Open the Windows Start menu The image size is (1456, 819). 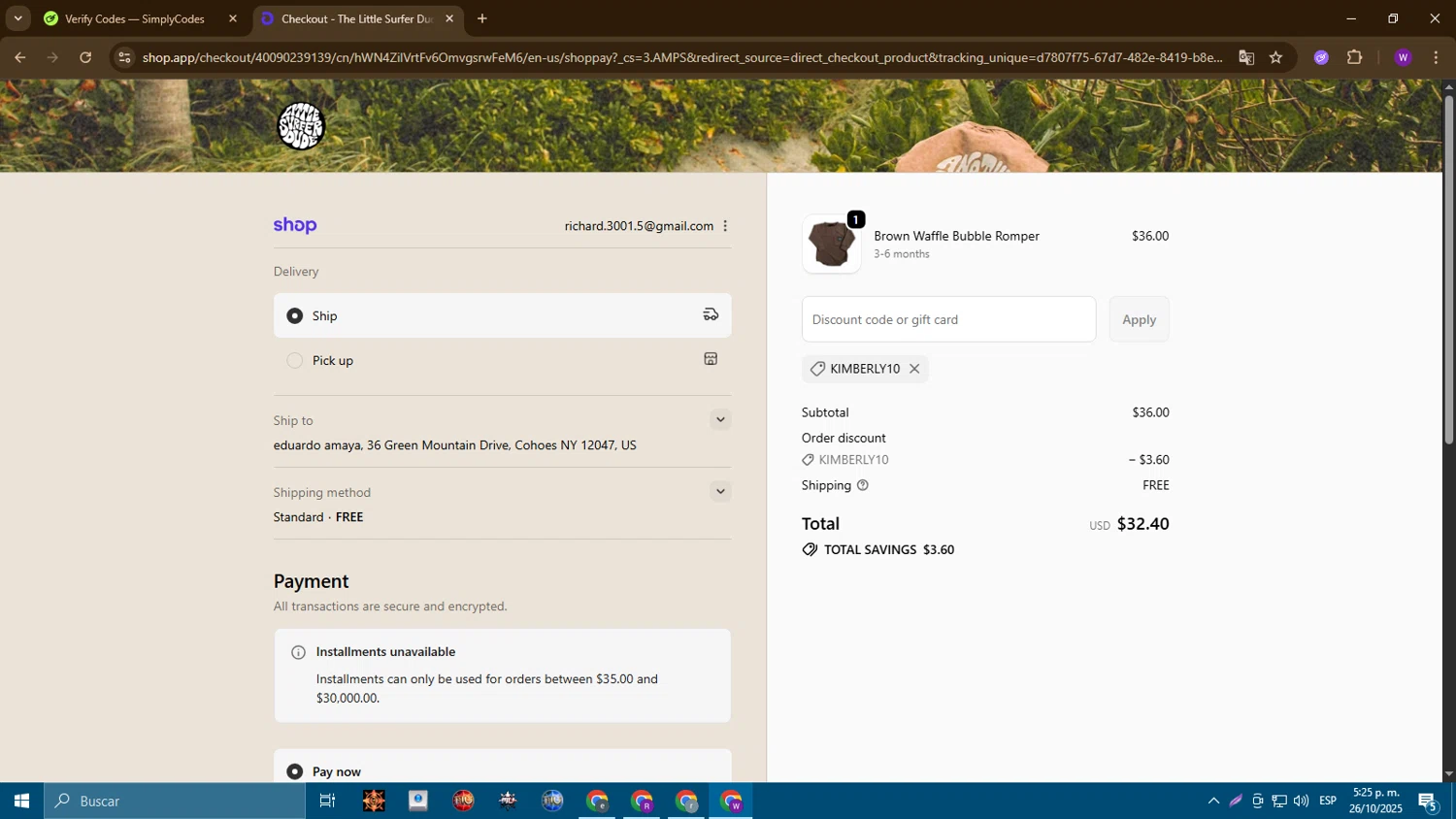21,801
